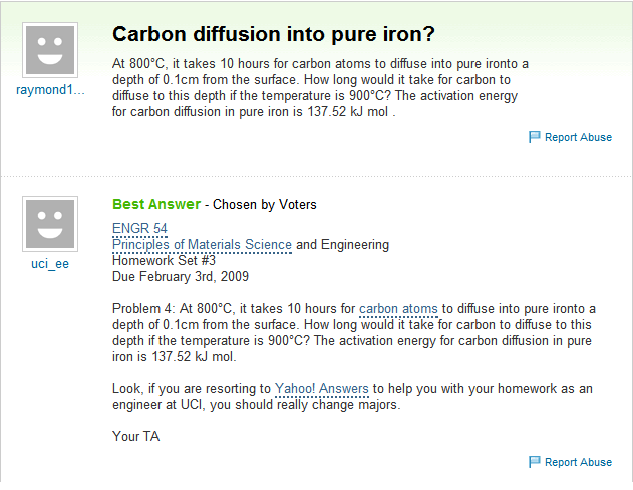Open the raymond1... username profile link
This screenshot has height=490, width=633.
[x=50, y=90]
